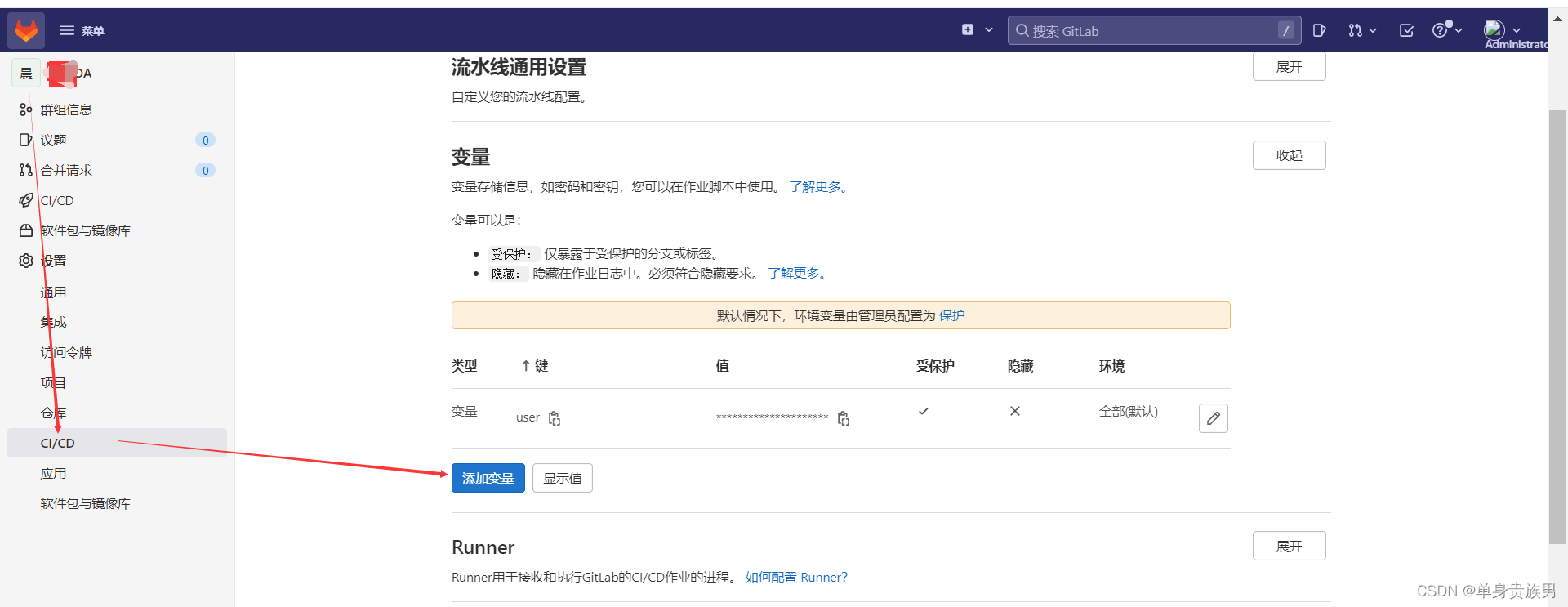Focus the 搜索 GitLab search box
1568x607 pixels.
pyautogui.click(x=1154, y=30)
